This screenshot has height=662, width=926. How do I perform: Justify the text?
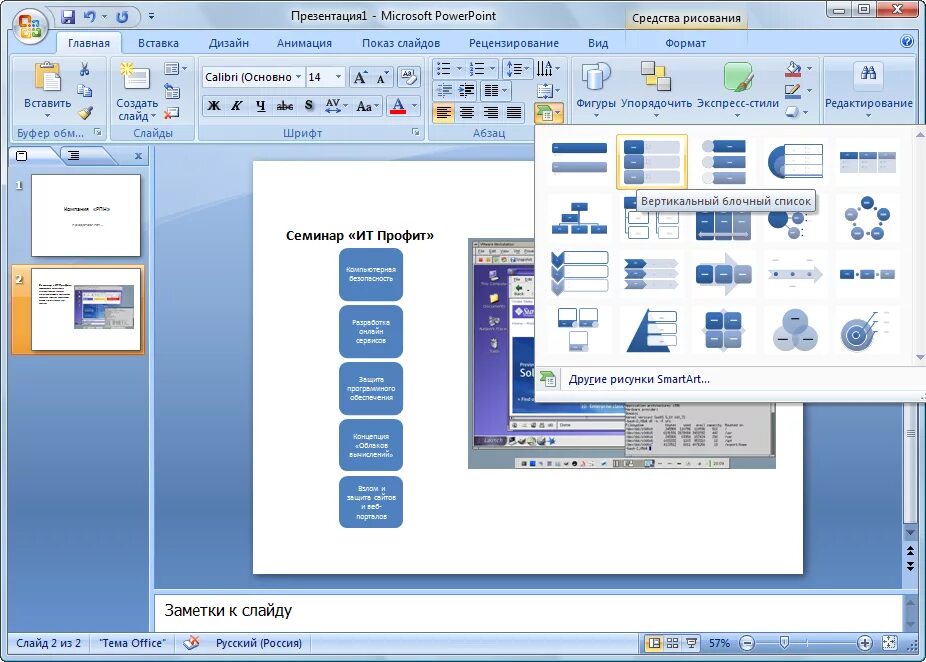(514, 112)
